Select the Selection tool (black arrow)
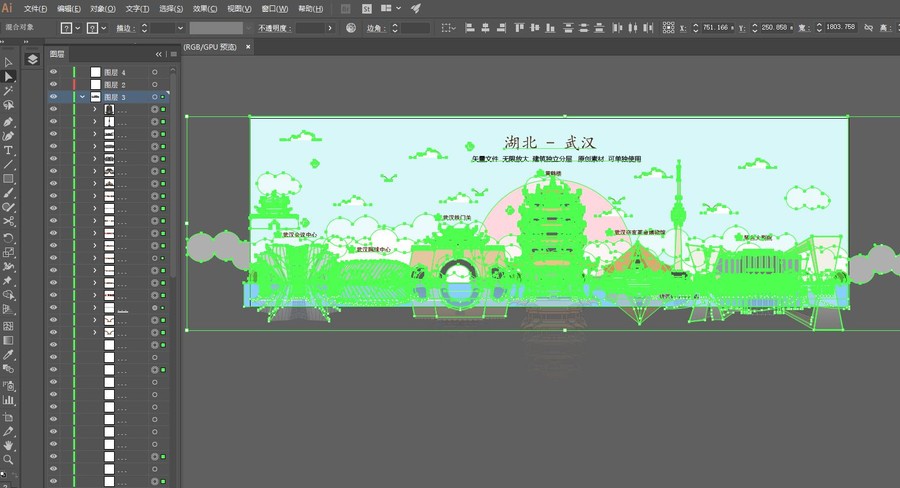This screenshot has height=488, width=900. [8, 62]
